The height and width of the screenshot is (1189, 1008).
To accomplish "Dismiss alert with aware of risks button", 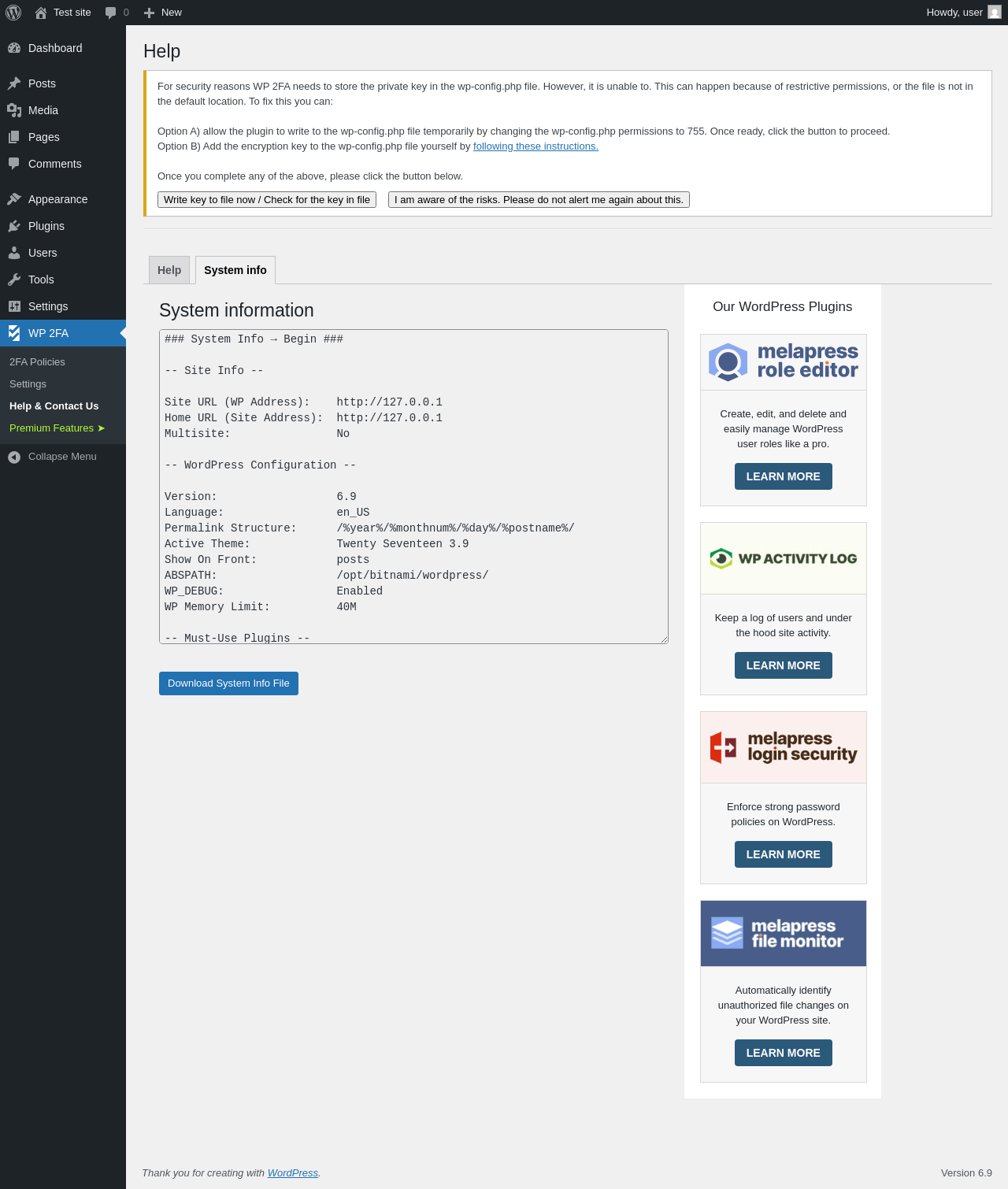I will point(539,200).
